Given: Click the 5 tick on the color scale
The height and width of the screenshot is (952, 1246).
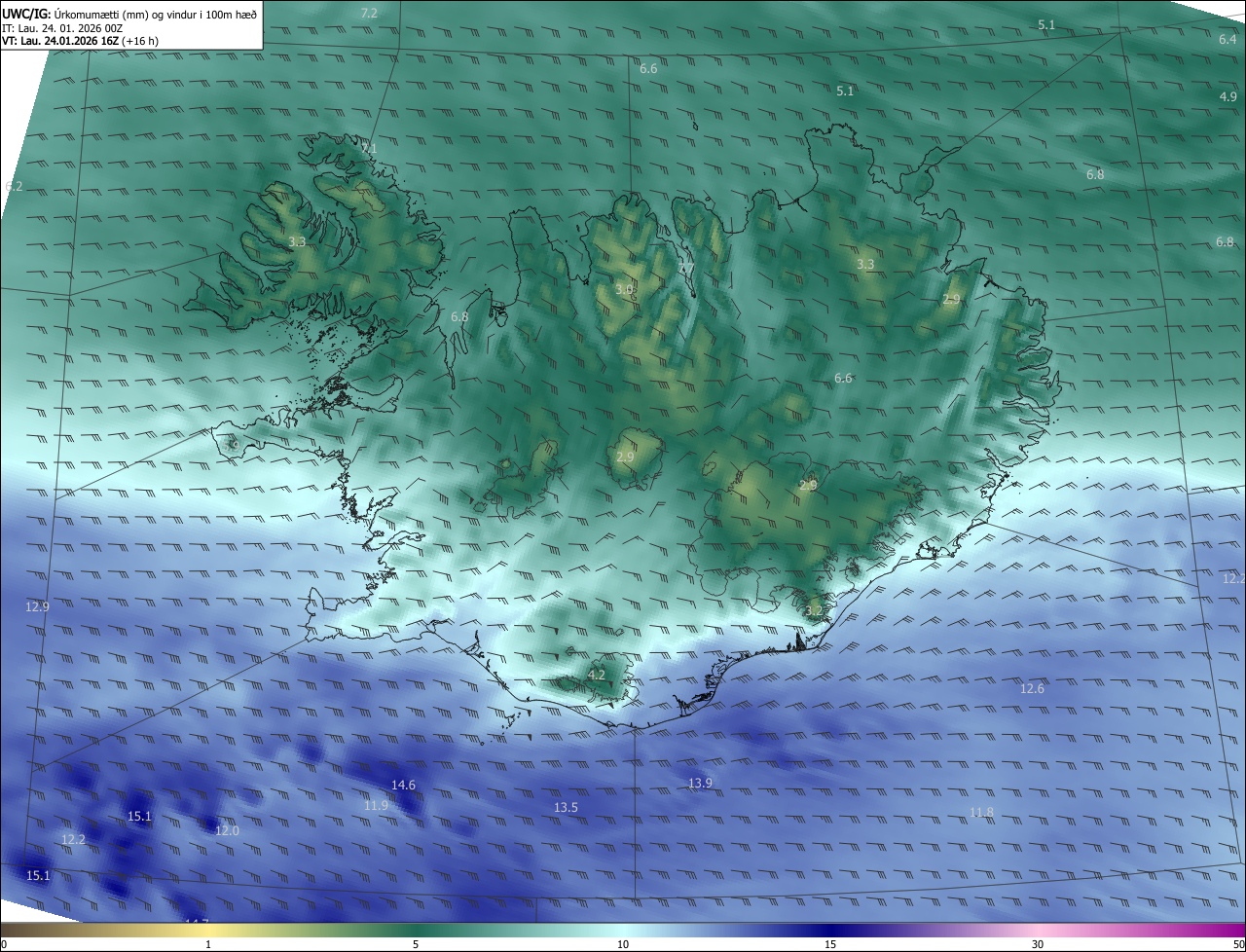Looking at the screenshot, I should (x=416, y=944).
